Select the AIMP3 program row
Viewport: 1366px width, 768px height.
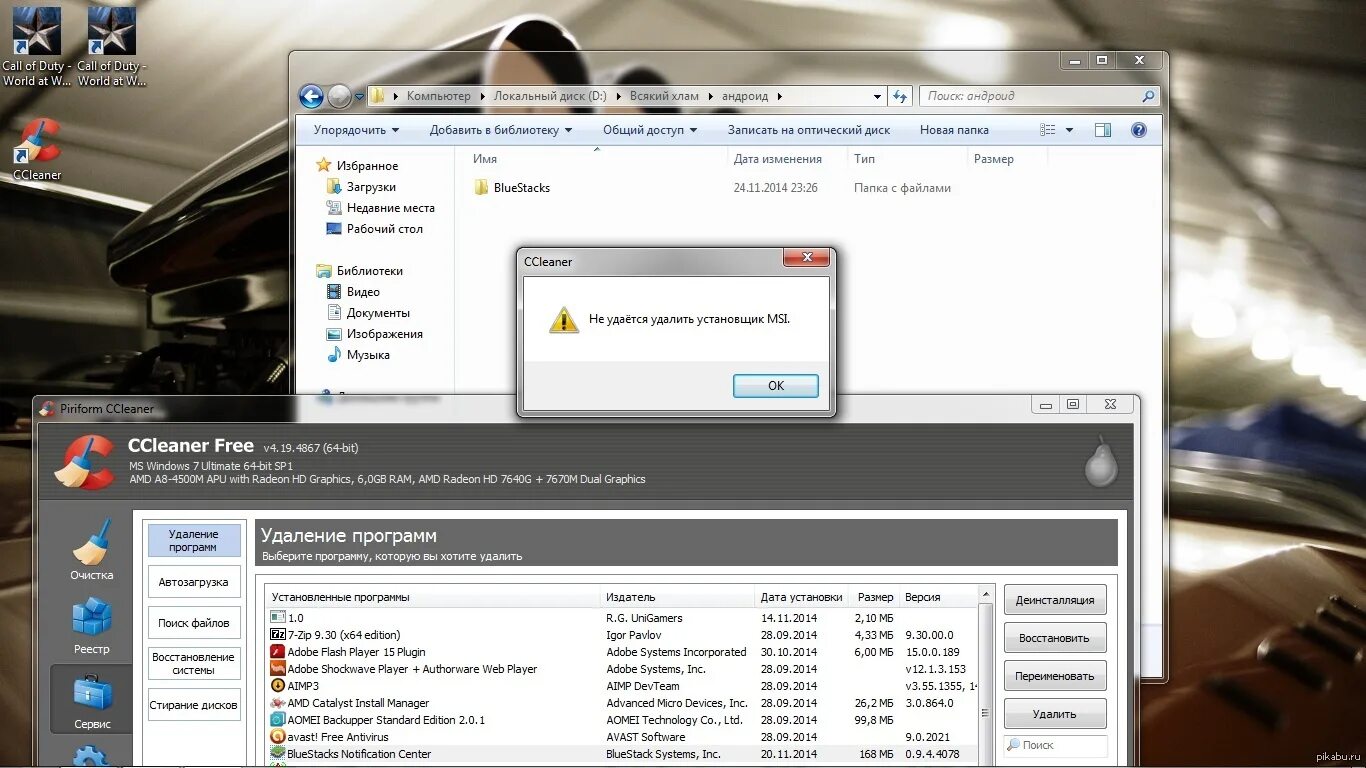click(x=623, y=686)
